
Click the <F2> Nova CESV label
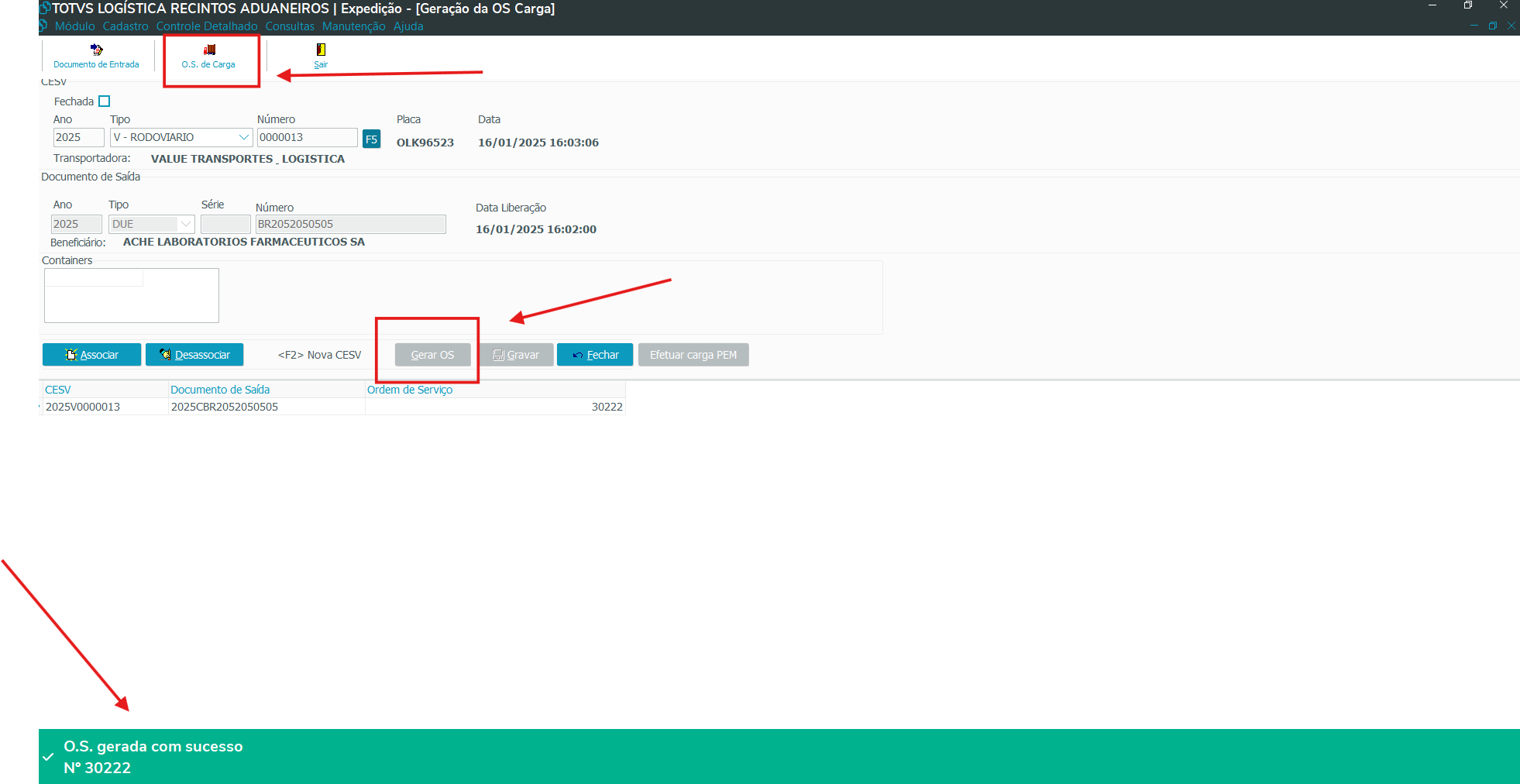pos(319,355)
